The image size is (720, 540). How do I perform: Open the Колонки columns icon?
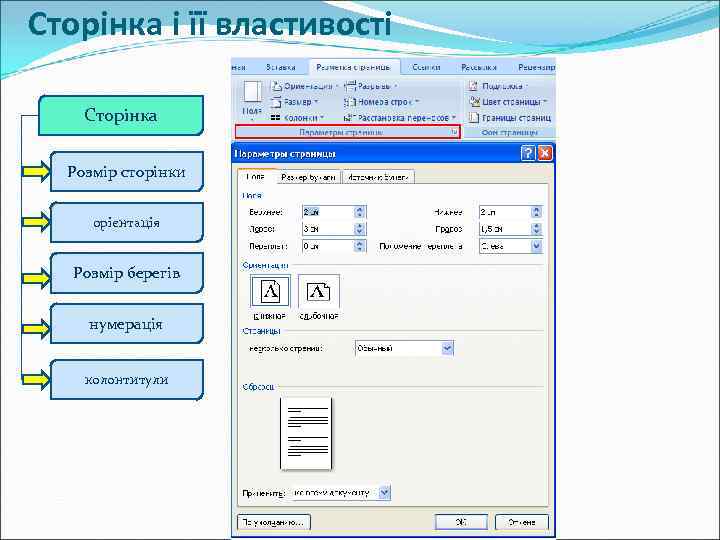276,118
